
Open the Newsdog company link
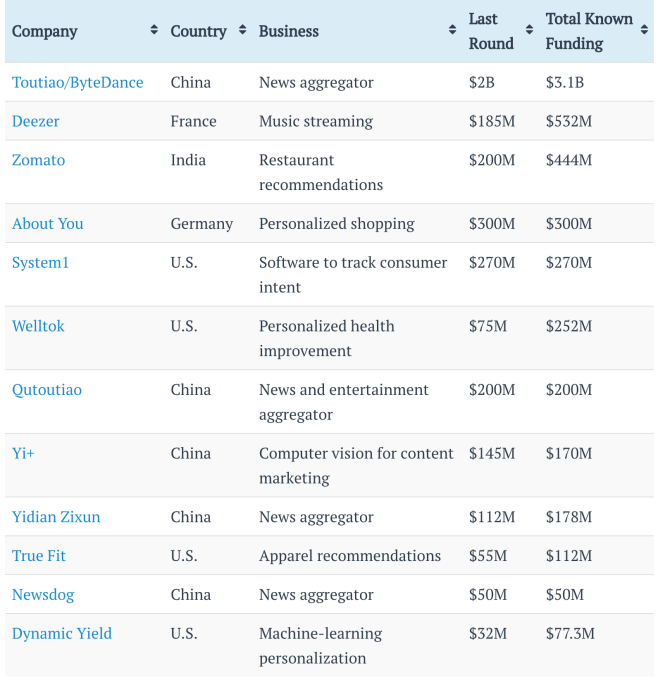pos(43,595)
